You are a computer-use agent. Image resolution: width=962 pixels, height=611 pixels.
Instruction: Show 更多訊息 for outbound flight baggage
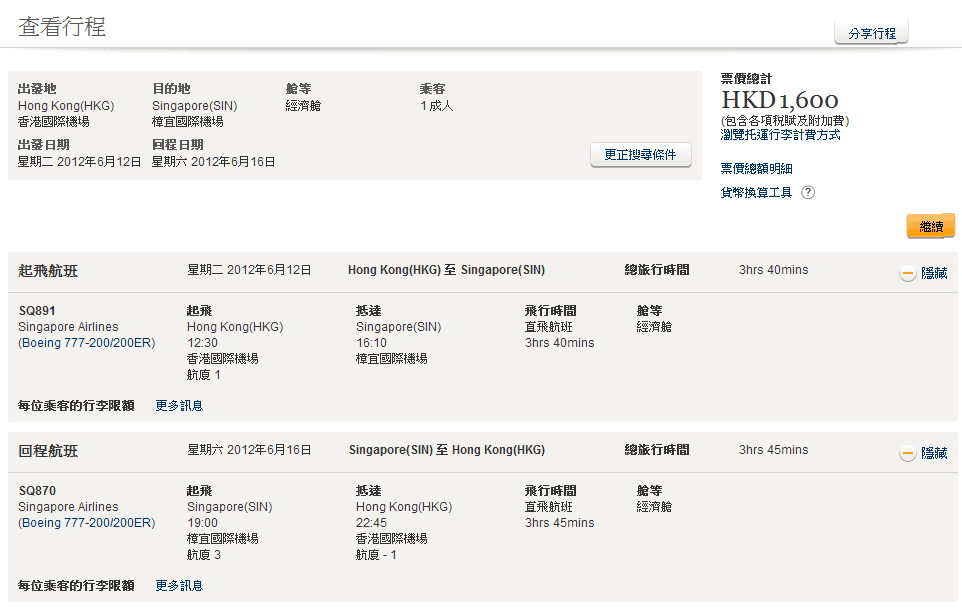179,406
